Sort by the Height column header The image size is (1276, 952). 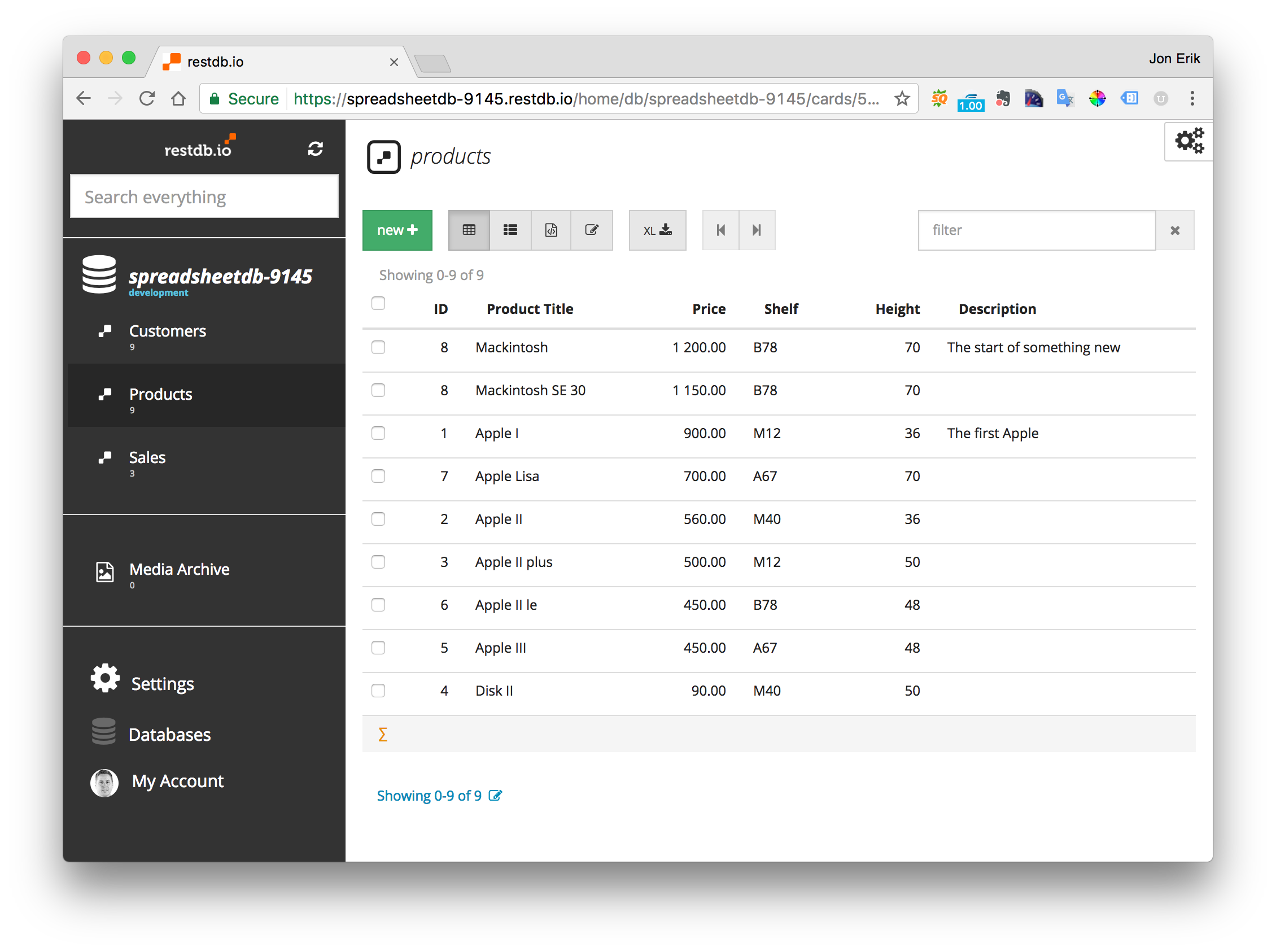click(x=897, y=309)
